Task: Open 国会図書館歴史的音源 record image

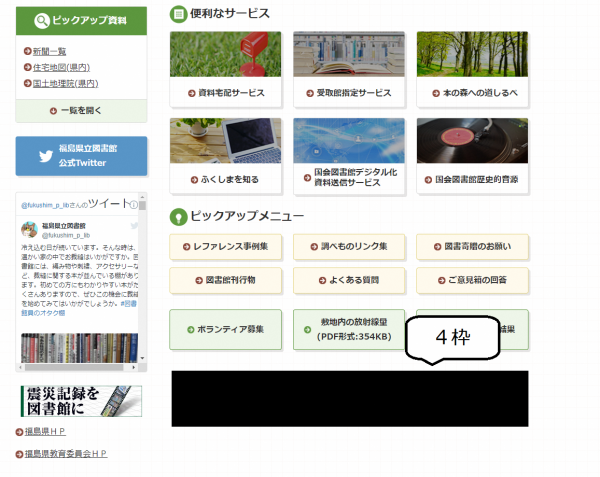Action: pyautogui.click(x=472, y=141)
